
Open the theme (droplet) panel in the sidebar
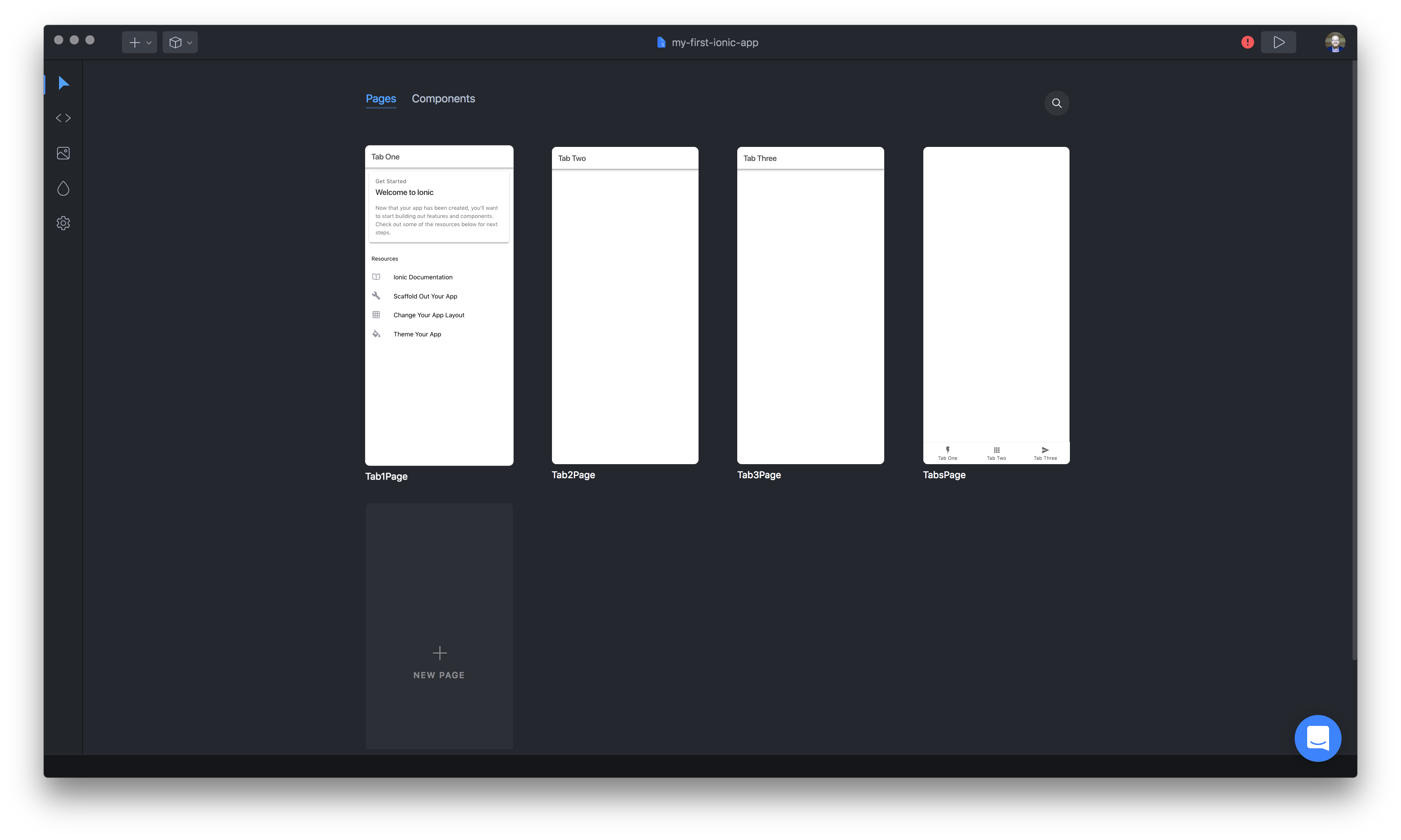coord(63,188)
